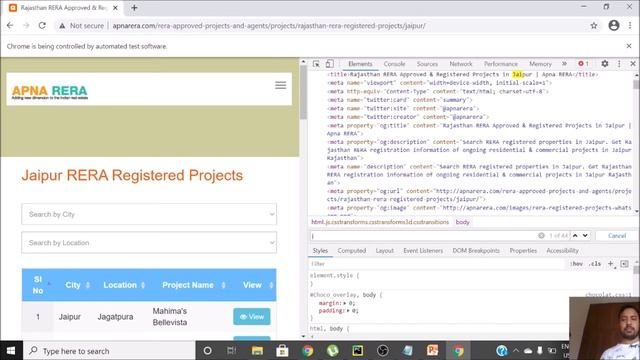Select the Styles pane tab

[320, 251]
